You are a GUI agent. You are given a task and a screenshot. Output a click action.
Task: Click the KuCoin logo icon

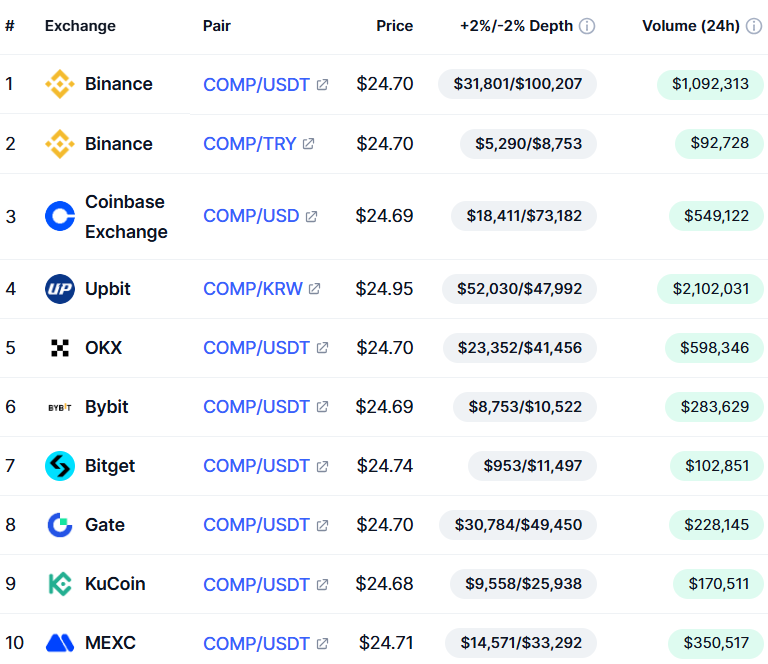click(x=60, y=584)
